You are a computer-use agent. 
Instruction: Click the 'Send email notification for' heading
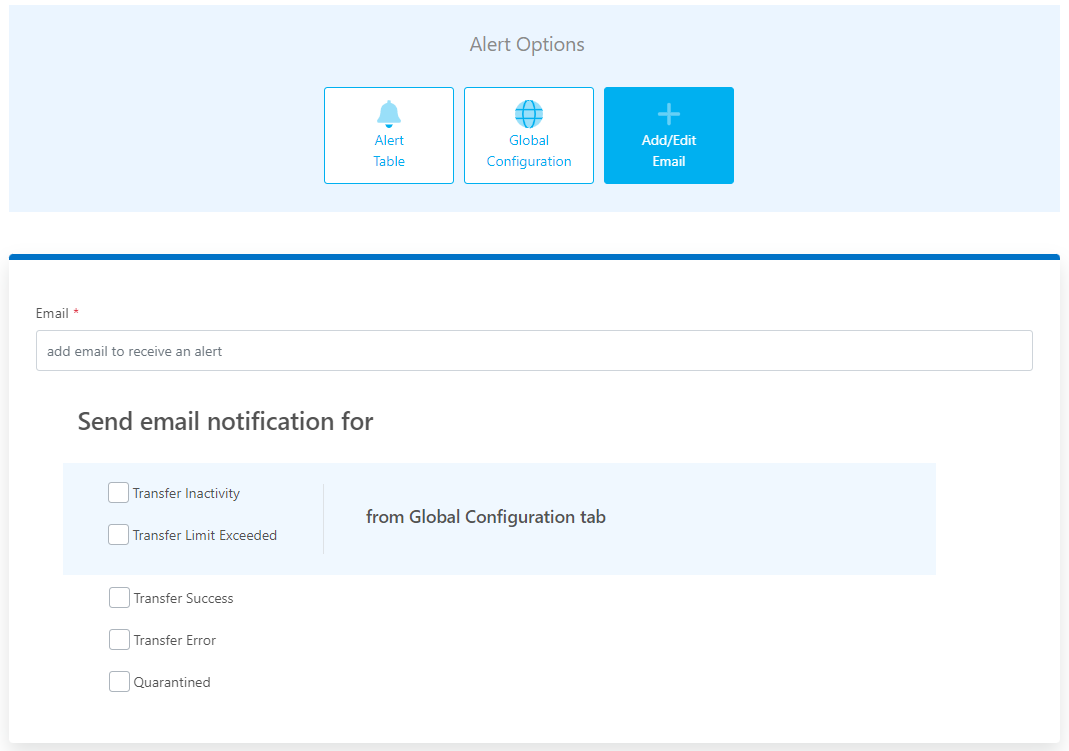[225, 422]
